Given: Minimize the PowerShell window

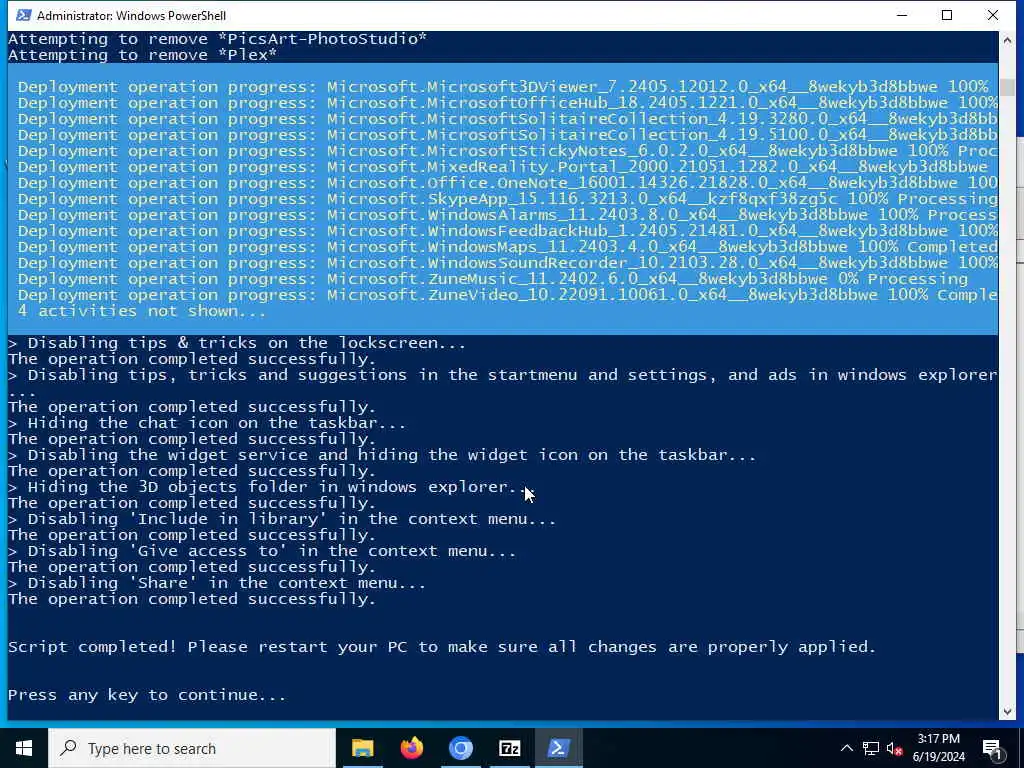Looking at the screenshot, I should (902, 15).
